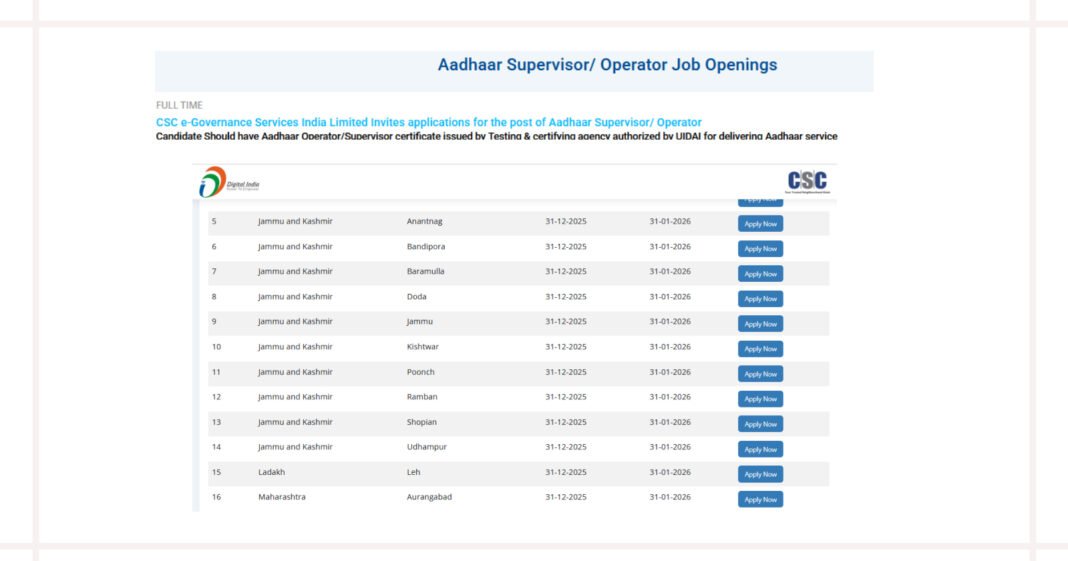This screenshot has height=561, width=1068.
Task: Apply Now for Shopian position
Action: click(760, 424)
